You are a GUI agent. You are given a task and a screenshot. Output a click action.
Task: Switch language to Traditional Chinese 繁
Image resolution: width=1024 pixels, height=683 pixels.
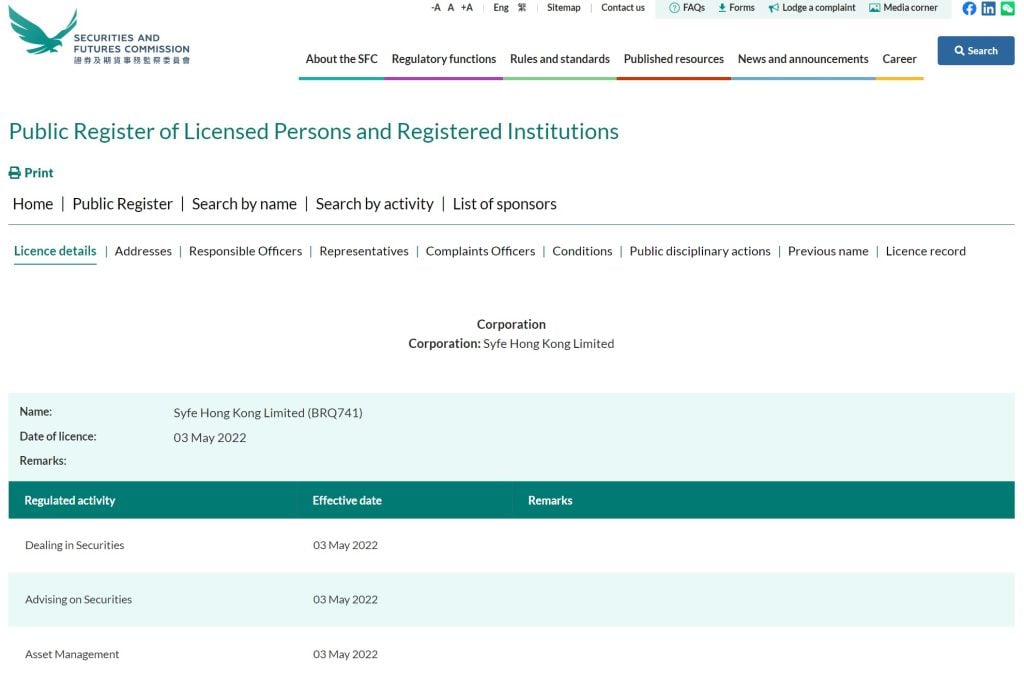[x=522, y=8]
